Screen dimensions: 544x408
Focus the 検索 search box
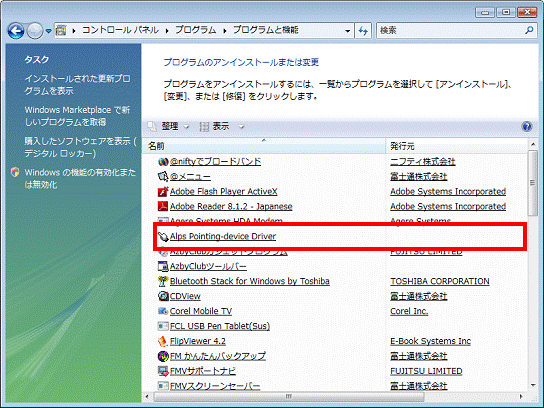[450, 31]
